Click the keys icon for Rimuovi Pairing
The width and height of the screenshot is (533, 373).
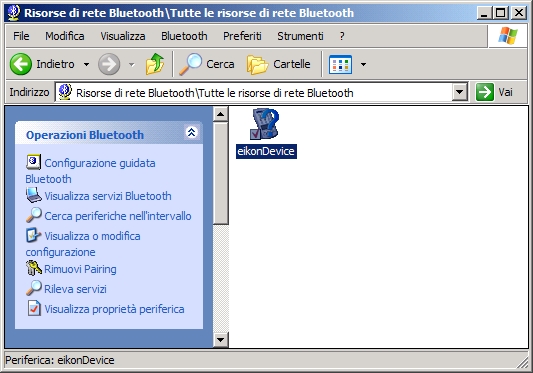(34, 268)
